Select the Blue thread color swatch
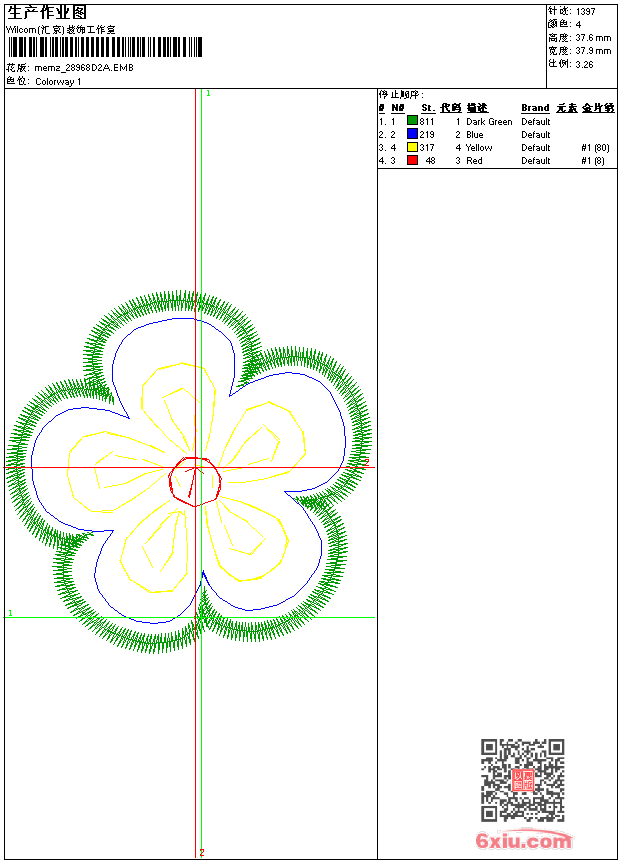Viewport: 620px width, 860px height. [x=412, y=134]
